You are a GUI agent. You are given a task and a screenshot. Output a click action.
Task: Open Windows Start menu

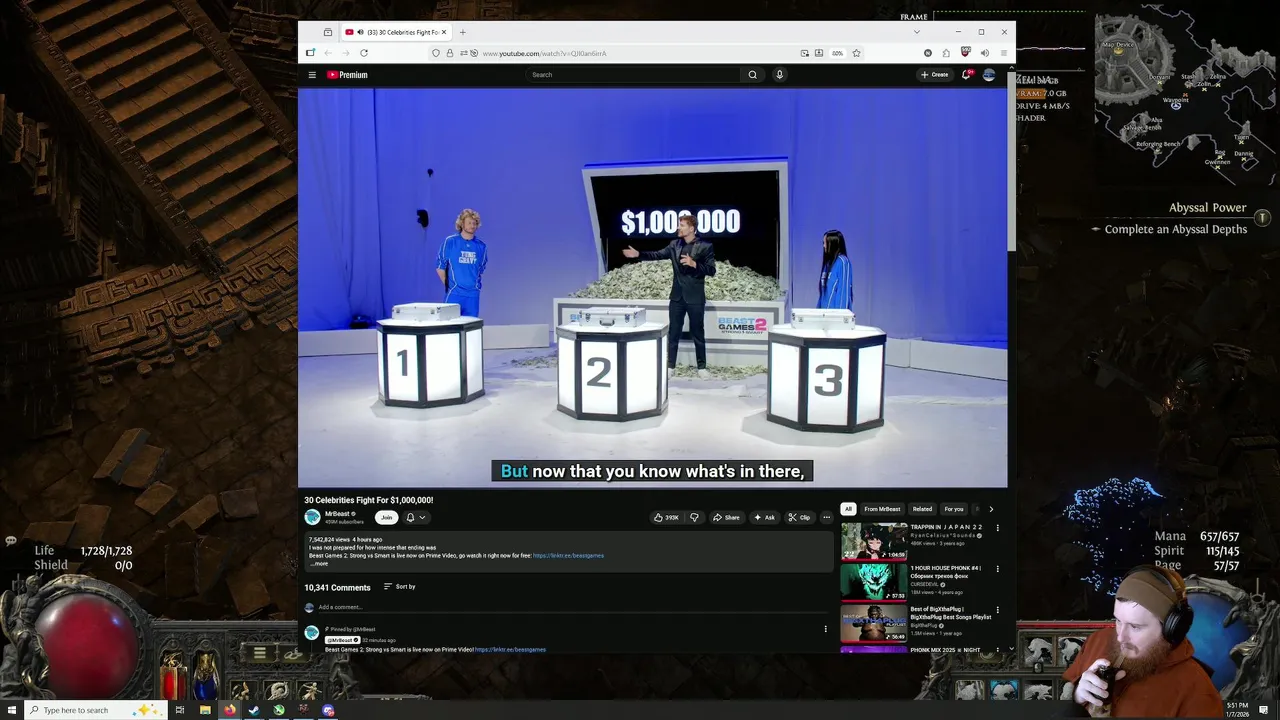pyautogui.click(x=11, y=710)
